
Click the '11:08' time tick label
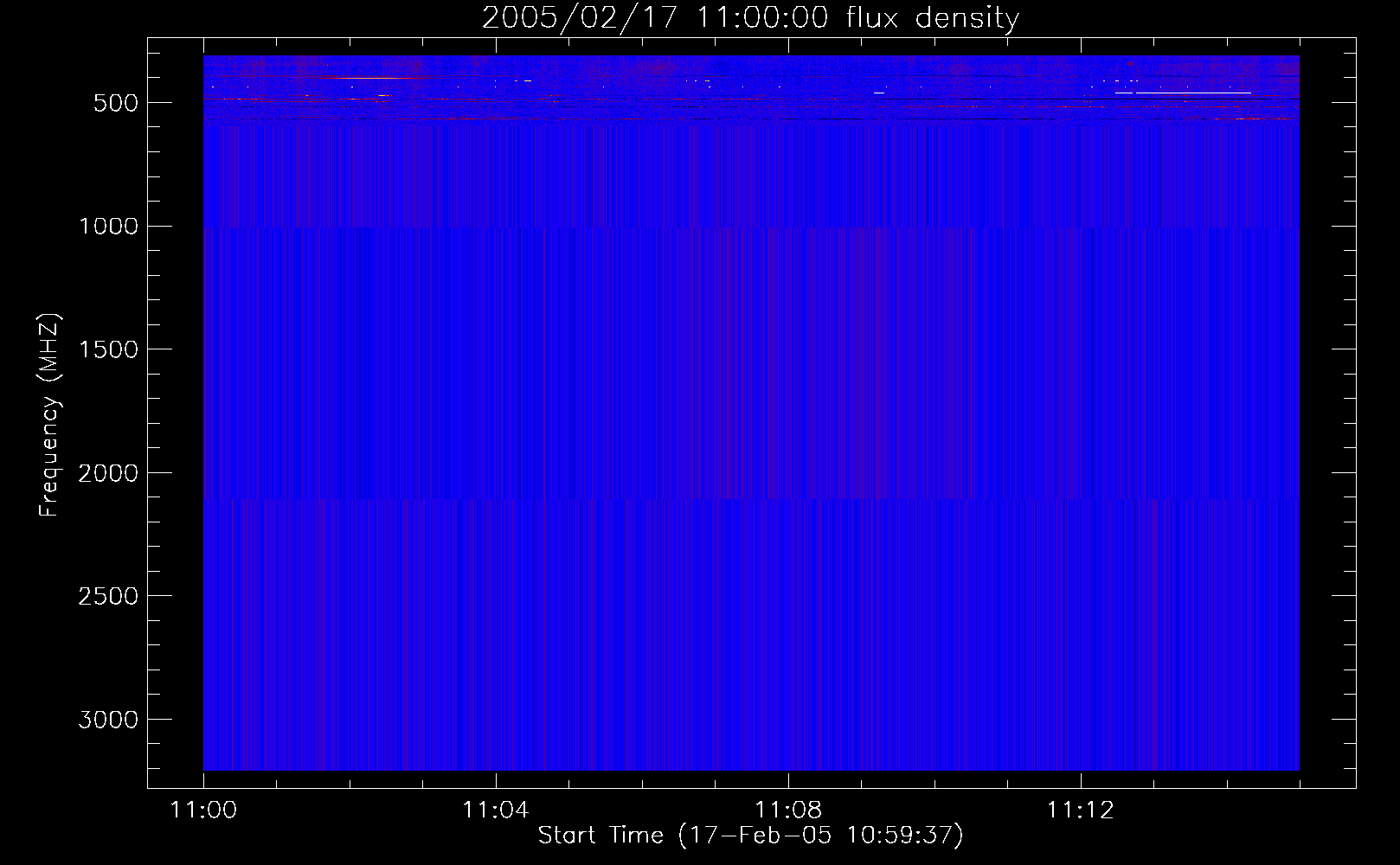(788, 811)
